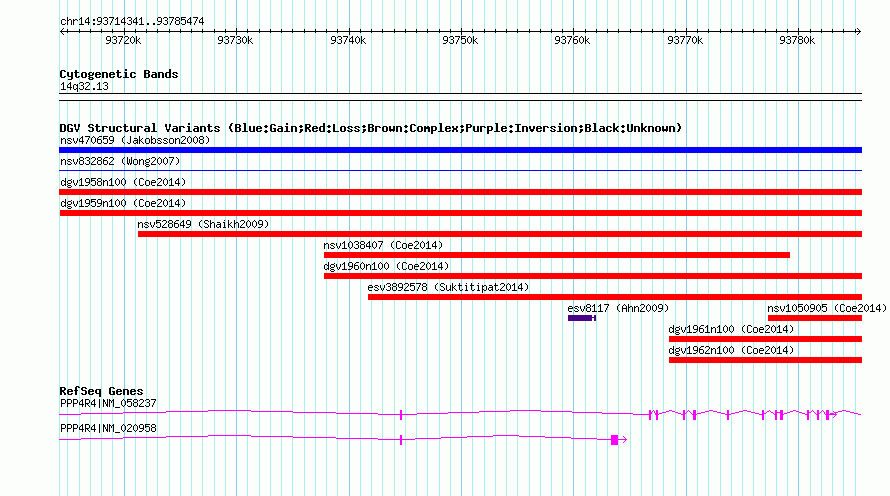Select the red dgv1959n100 loss bar
The image size is (890, 496).
(x=460, y=213)
